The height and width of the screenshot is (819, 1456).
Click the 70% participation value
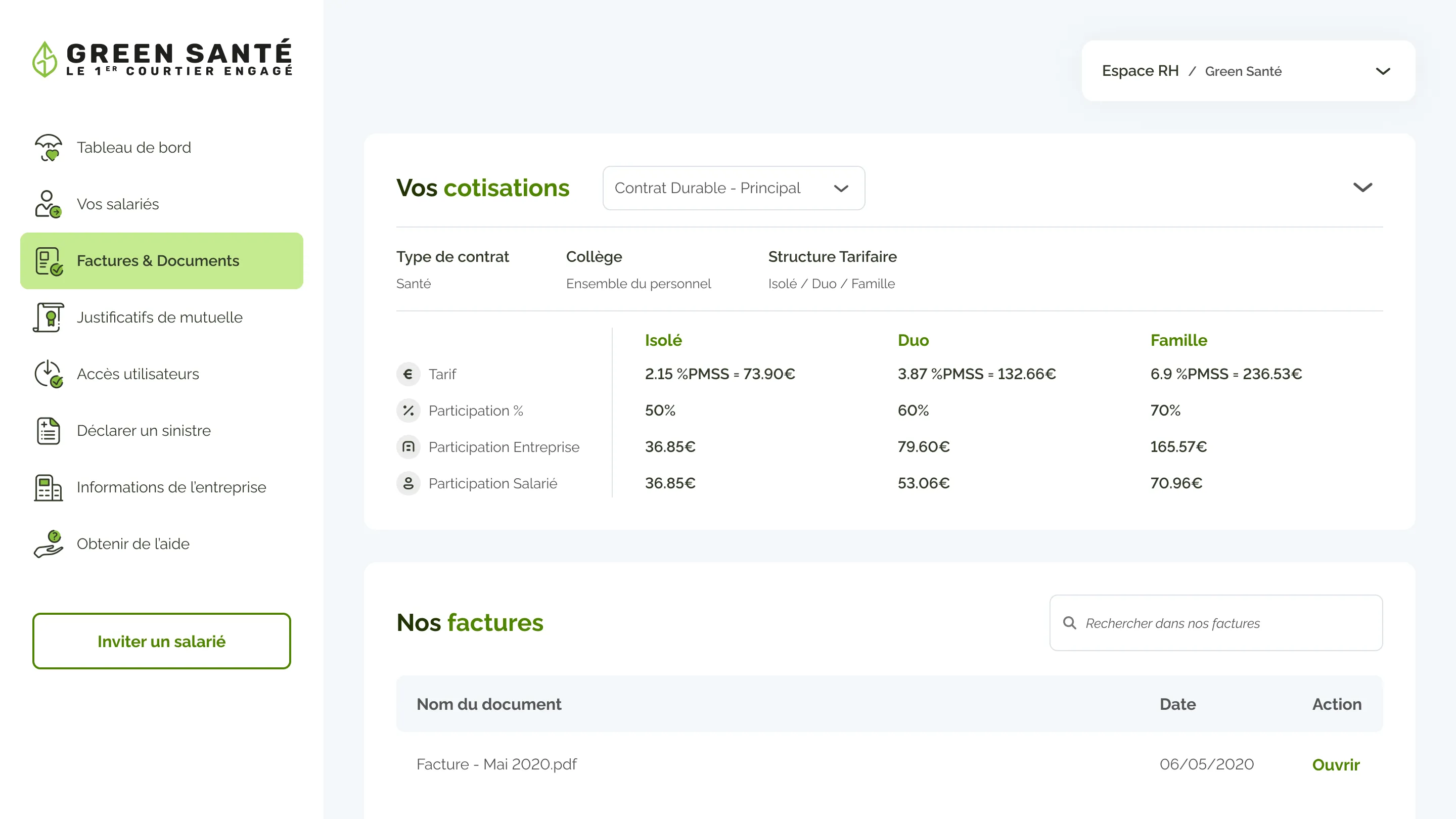1165,411
